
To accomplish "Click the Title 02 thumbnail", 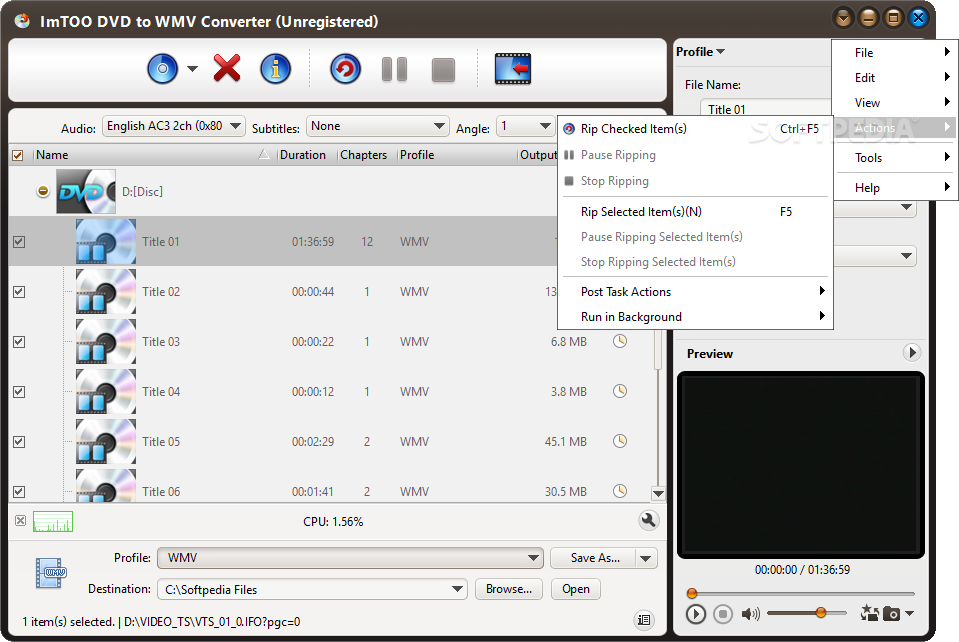I will pyautogui.click(x=106, y=292).
